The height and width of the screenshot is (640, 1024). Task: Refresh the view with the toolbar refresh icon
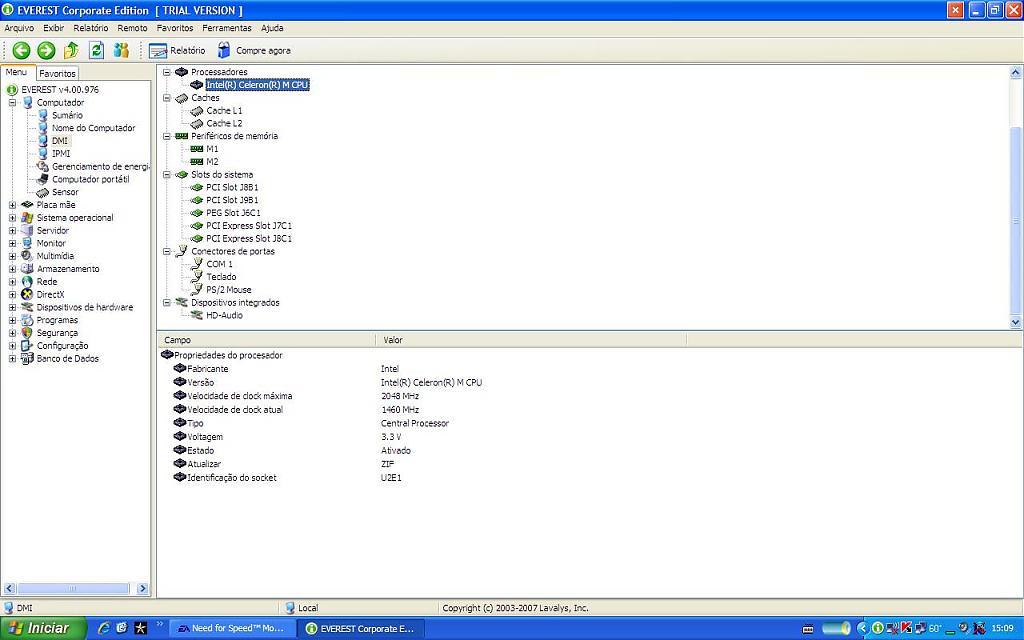97,50
